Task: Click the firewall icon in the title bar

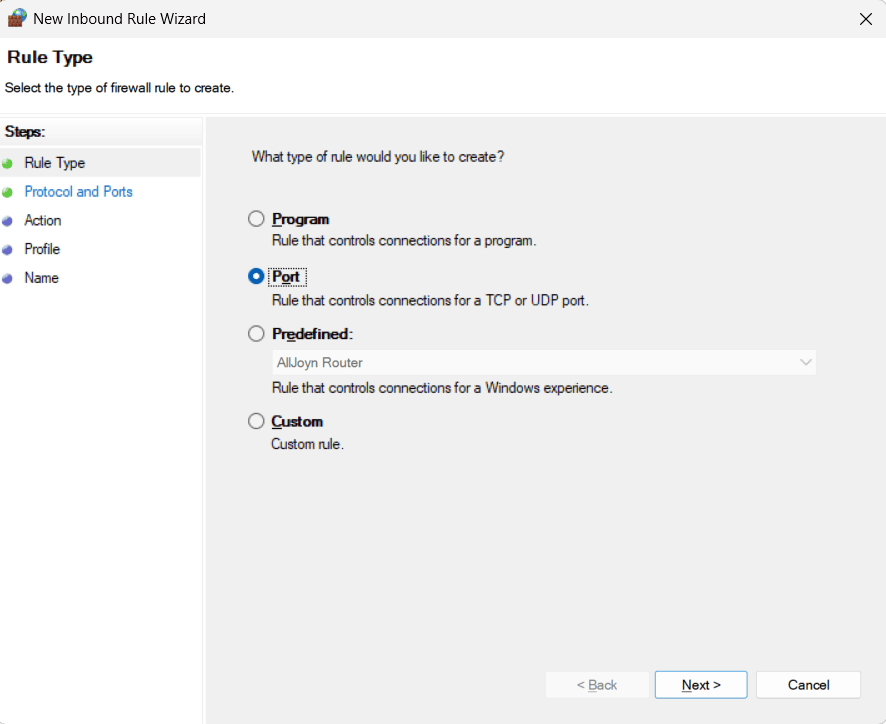Action: coord(18,18)
